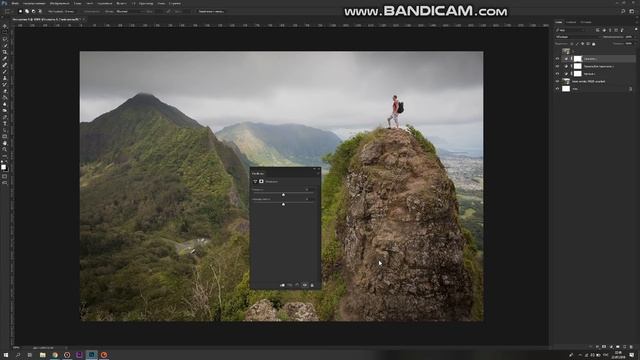Select the Clone Stamp tool
This screenshot has height=360, width=640.
[4, 78]
